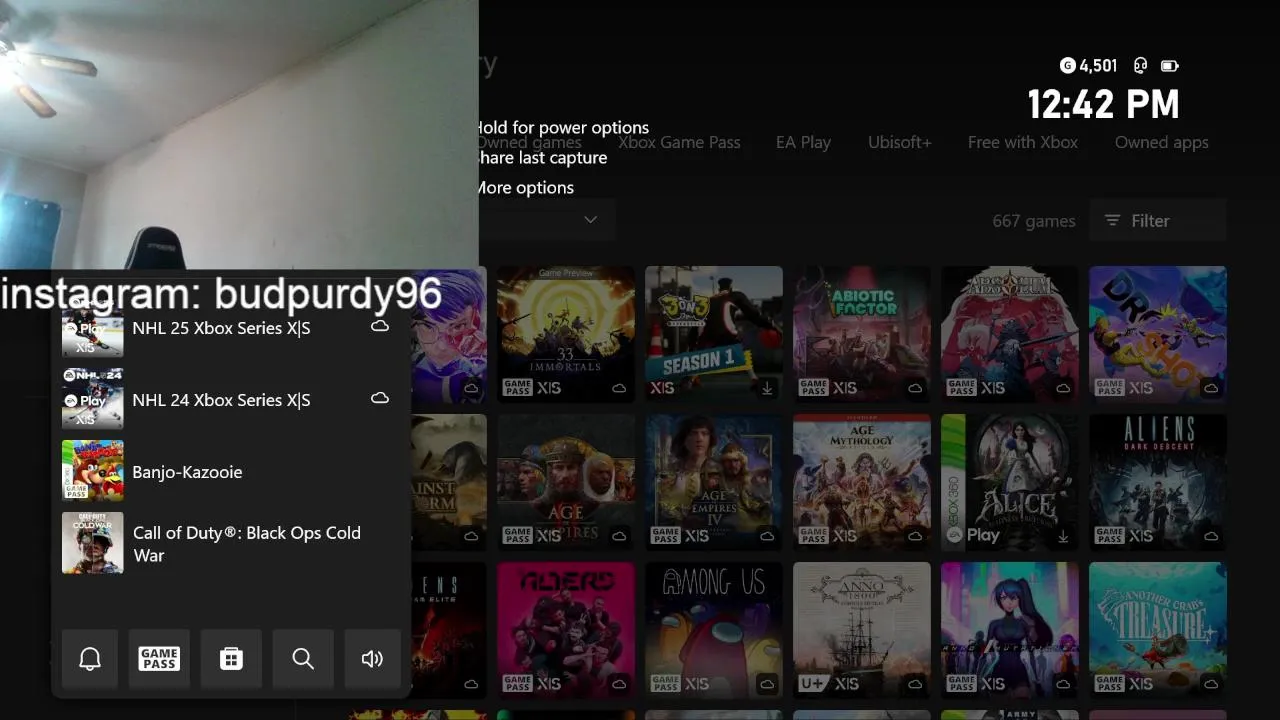1280x720 pixels.
Task: Click the filter lines icon
Action: (1112, 220)
